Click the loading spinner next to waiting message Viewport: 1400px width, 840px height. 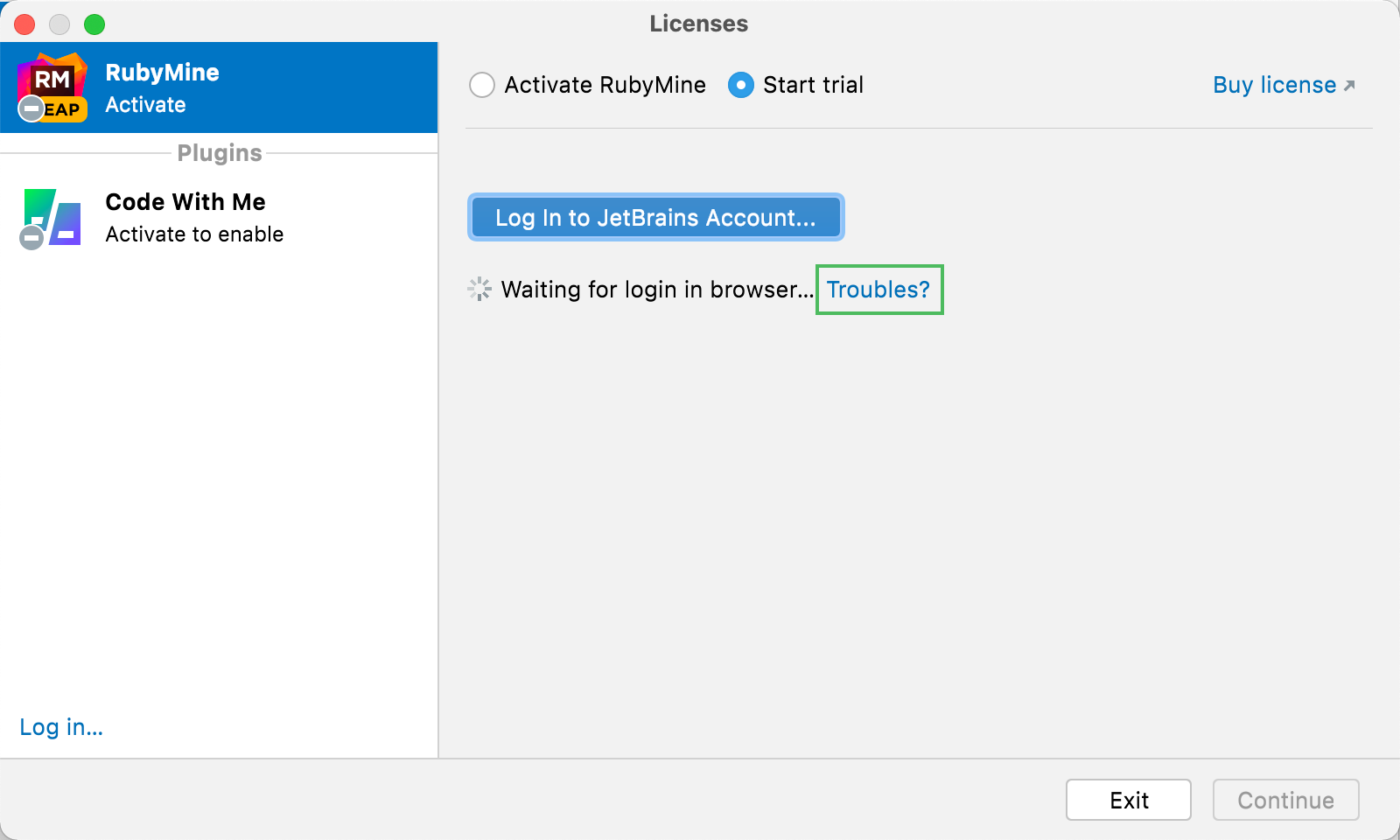click(x=479, y=290)
